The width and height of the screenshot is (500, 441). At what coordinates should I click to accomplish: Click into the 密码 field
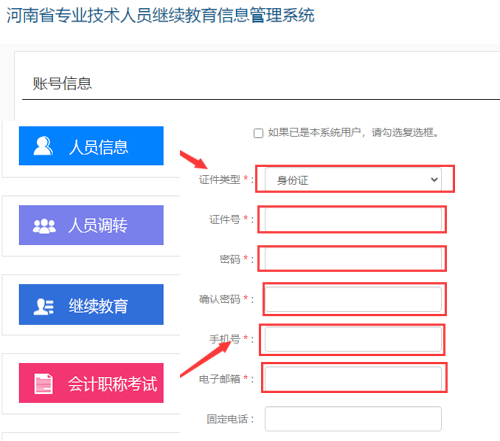(353, 259)
